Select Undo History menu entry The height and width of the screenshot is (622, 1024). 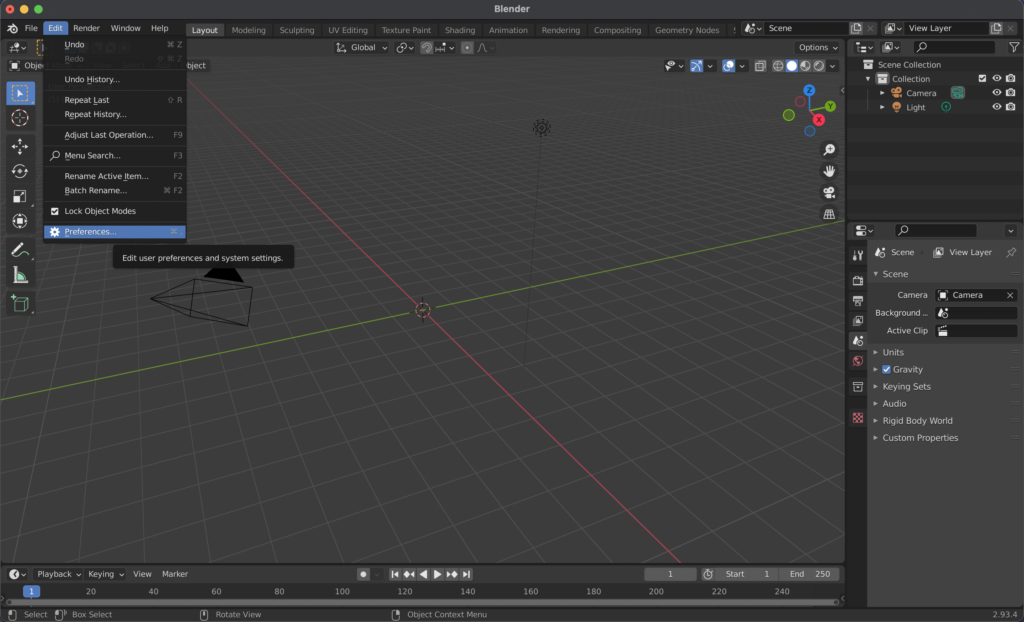point(114,80)
